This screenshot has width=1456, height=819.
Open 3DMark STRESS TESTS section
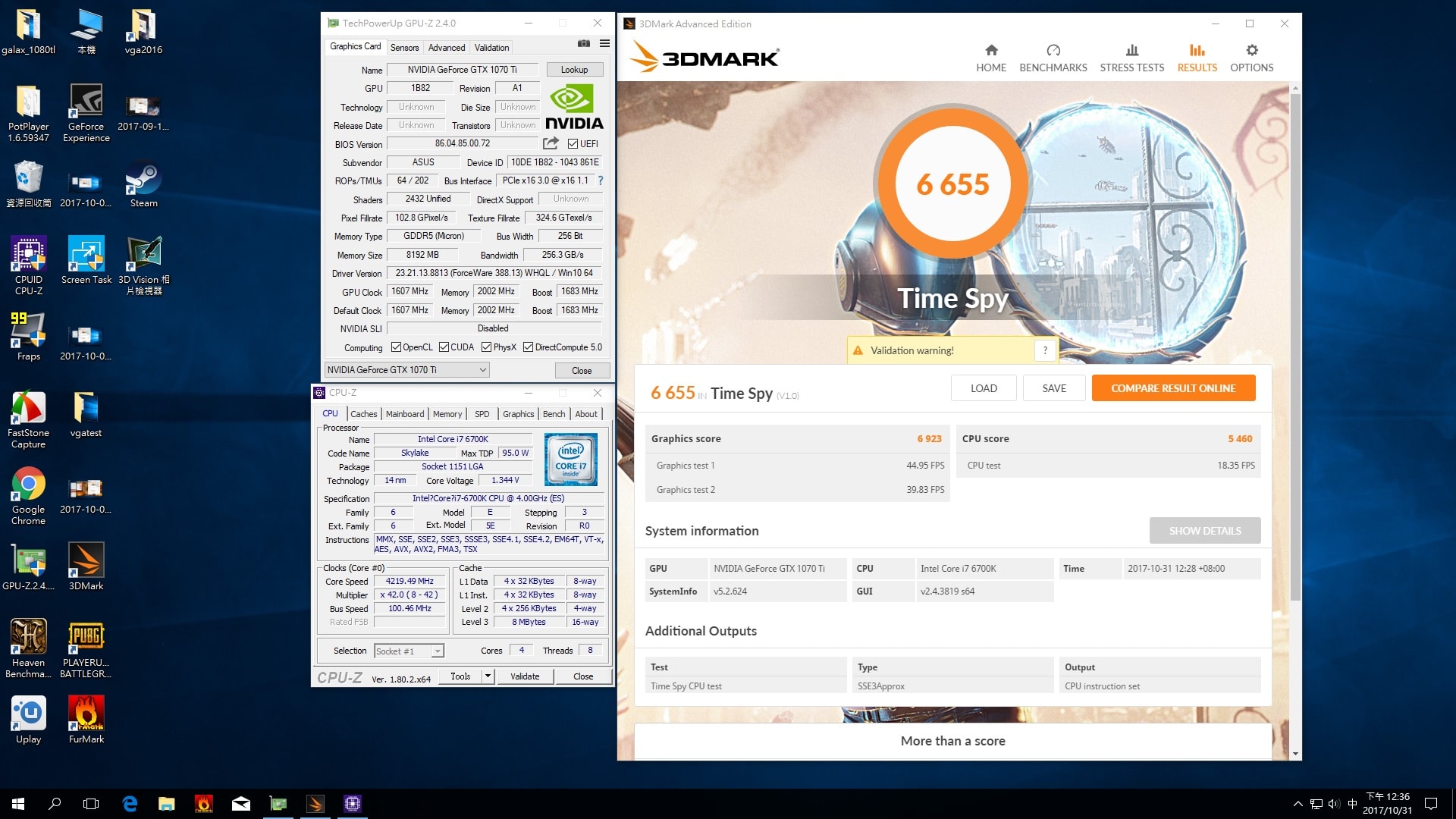(1132, 58)
